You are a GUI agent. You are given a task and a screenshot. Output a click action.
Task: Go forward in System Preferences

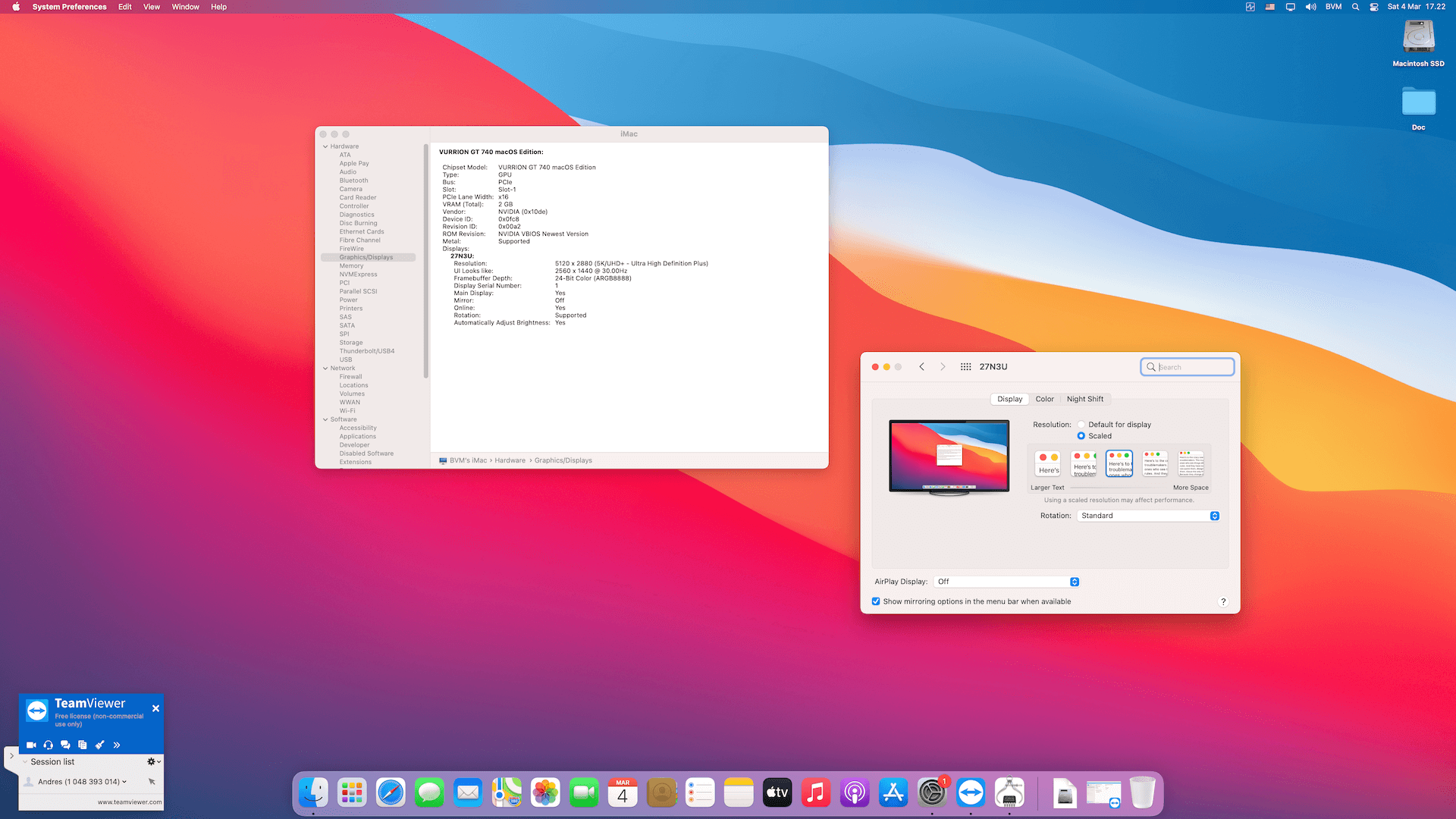click(943, 367)
